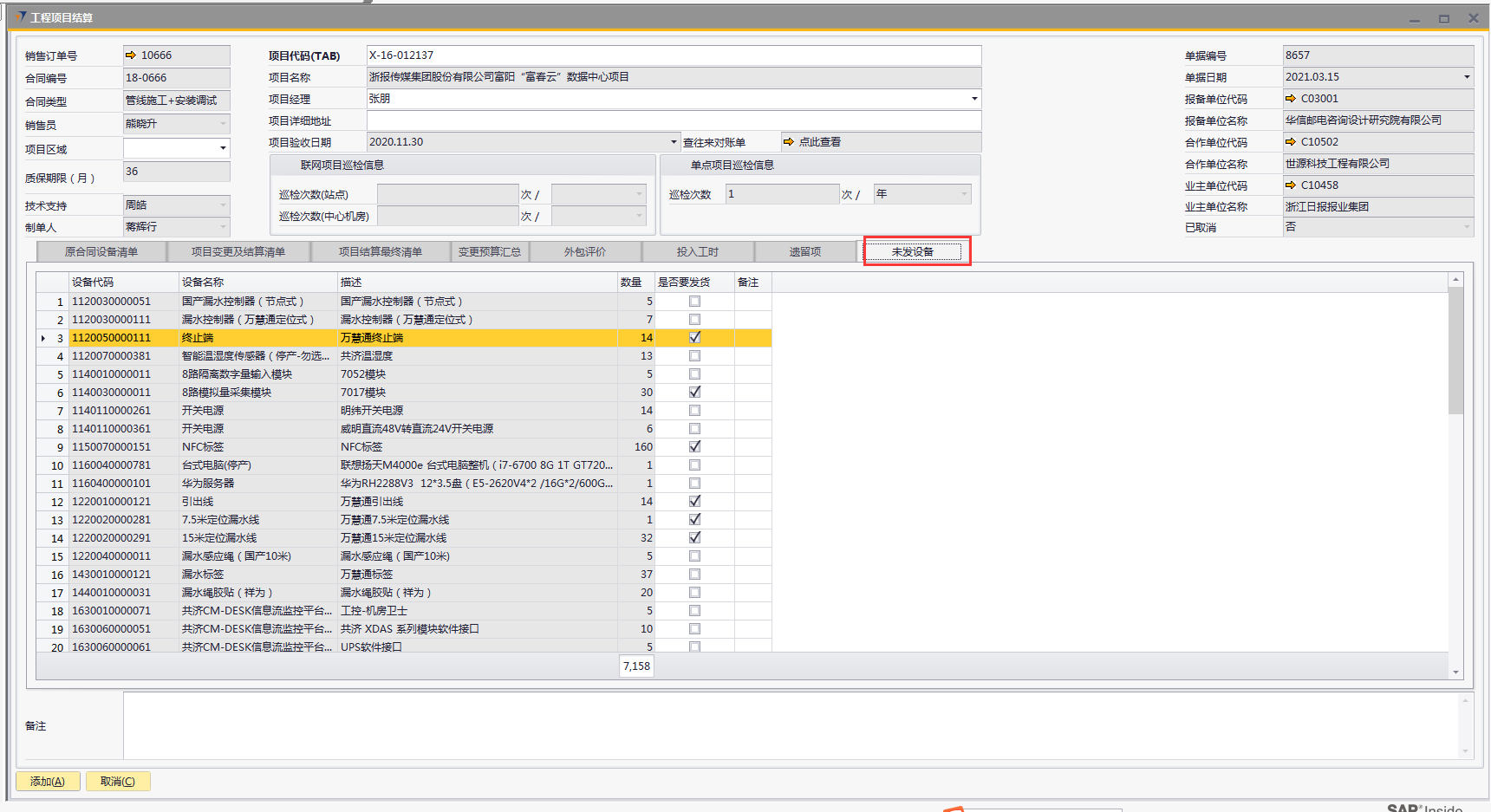Switch to the 原合同设备清单 tab
This screenshot has height=812, width=1491.
[101, 252]
